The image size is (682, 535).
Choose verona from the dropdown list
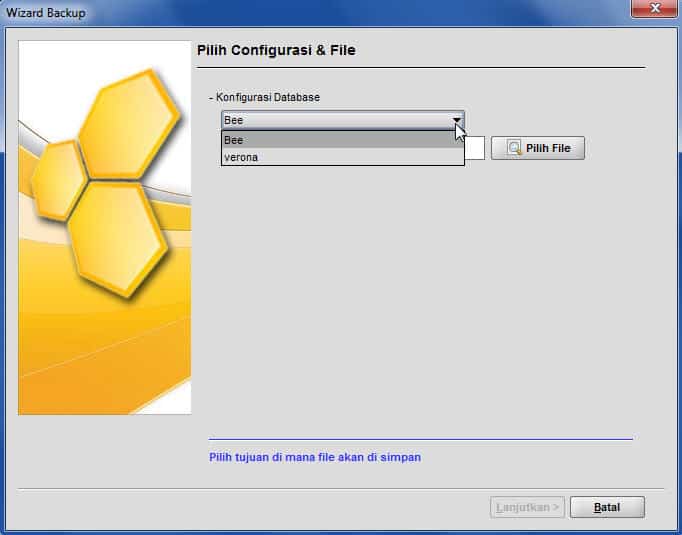pyautogui.click(x=343, y=157)
